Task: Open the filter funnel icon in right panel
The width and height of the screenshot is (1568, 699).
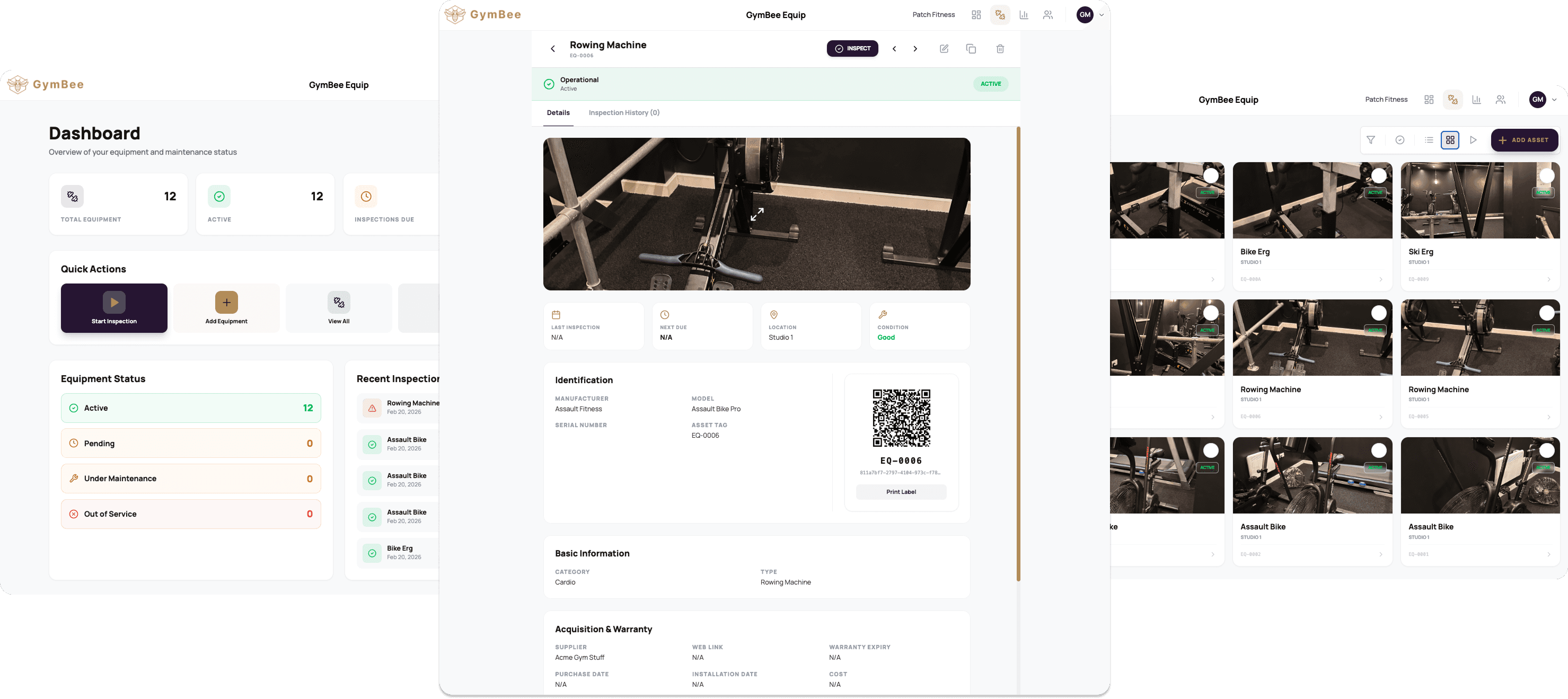Action: pyautogui.click(x=1370, y=140)
